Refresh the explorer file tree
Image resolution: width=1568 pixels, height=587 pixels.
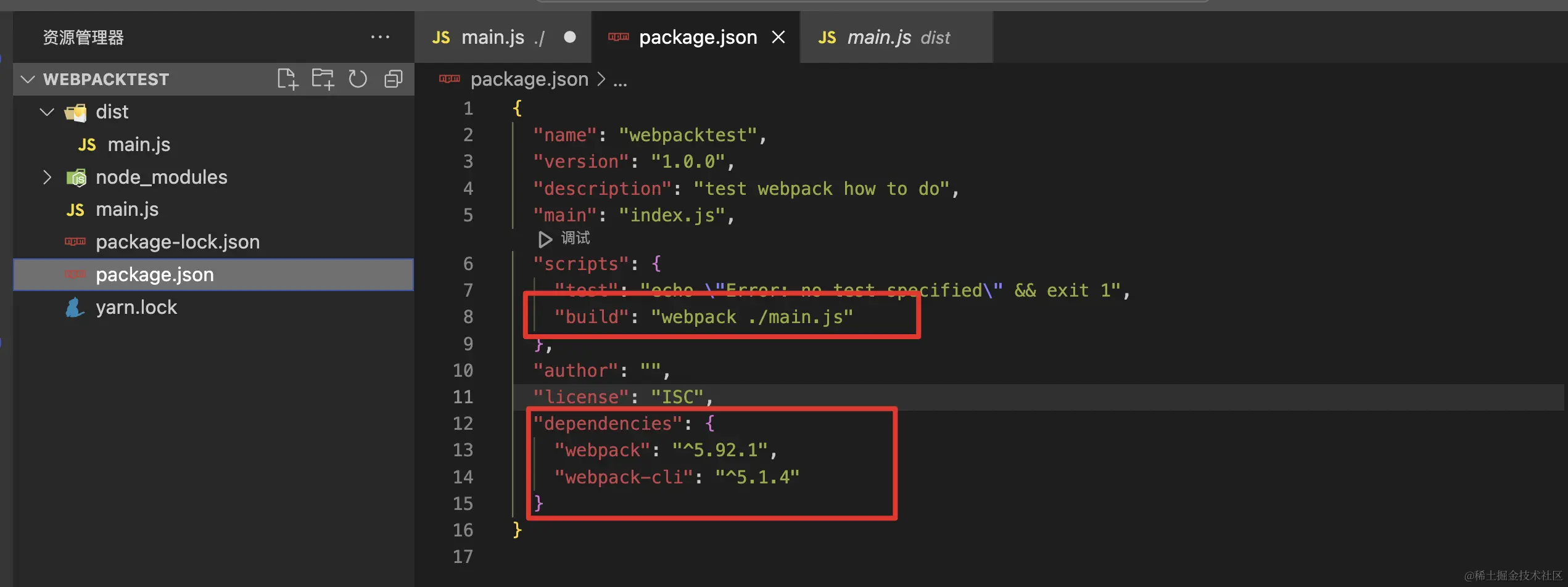tap(358, 79)
